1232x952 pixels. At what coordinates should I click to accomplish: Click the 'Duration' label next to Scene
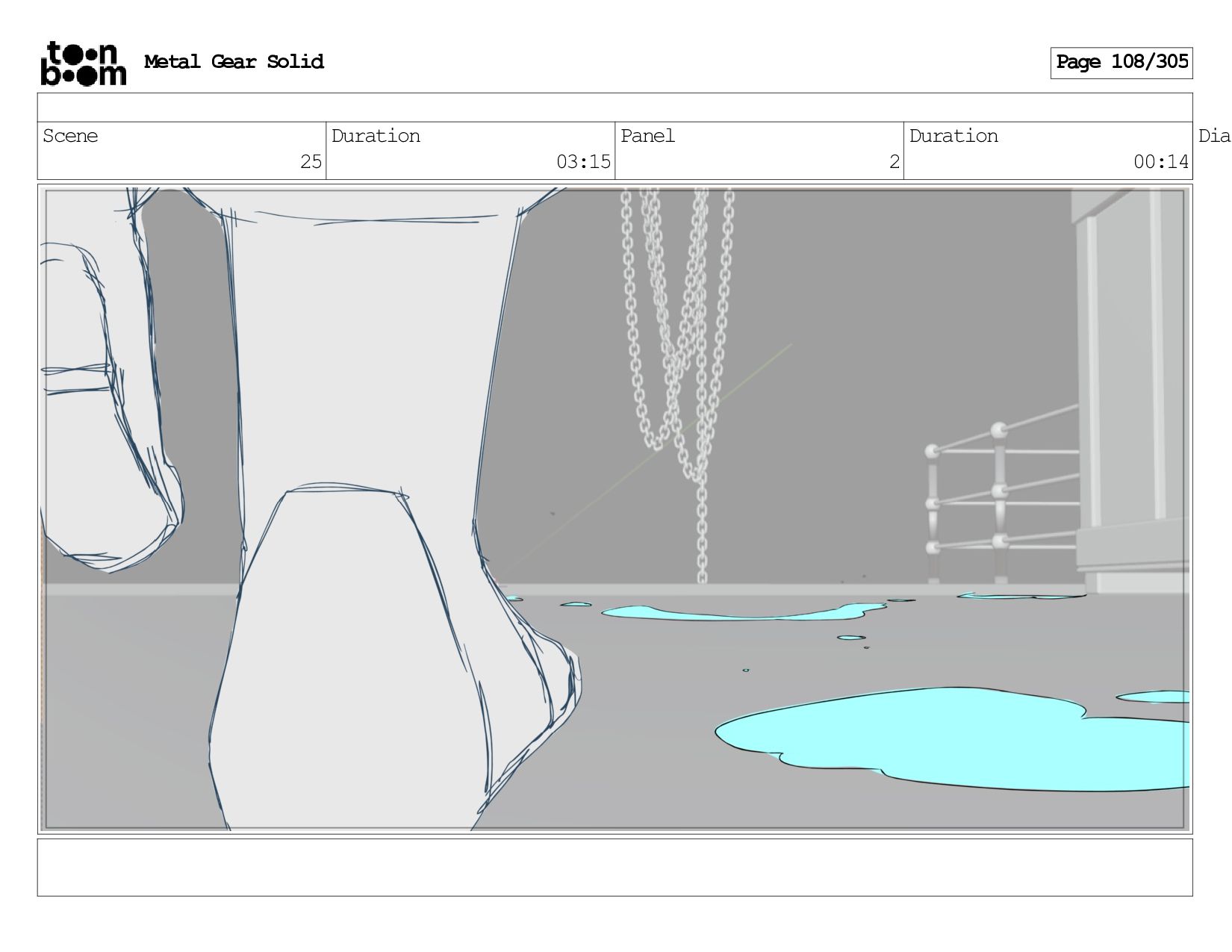point(376,136)
